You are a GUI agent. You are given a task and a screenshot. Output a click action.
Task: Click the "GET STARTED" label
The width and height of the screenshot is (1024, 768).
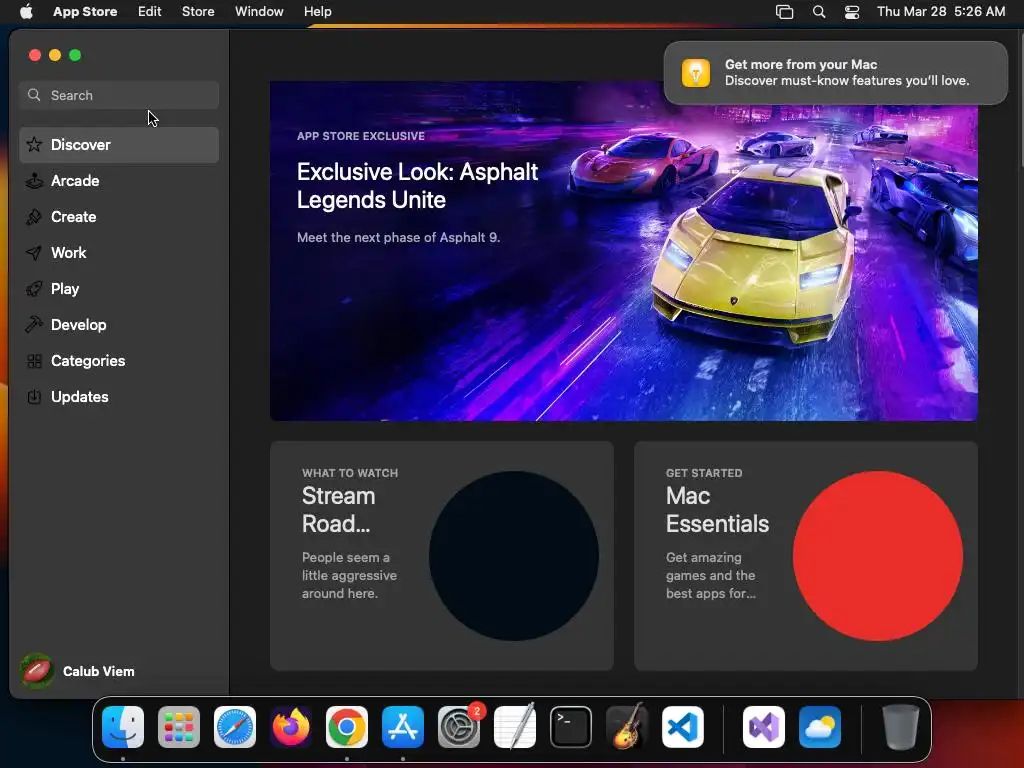tap(704, 473)
